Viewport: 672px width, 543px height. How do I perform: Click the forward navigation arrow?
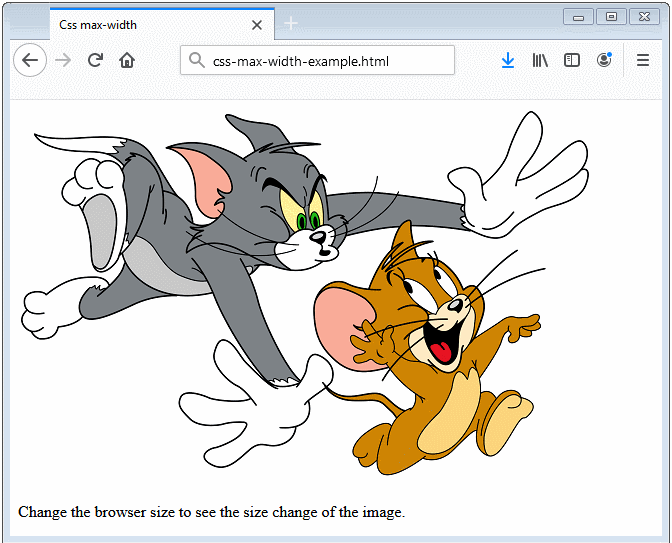click(x=63, y=60)
